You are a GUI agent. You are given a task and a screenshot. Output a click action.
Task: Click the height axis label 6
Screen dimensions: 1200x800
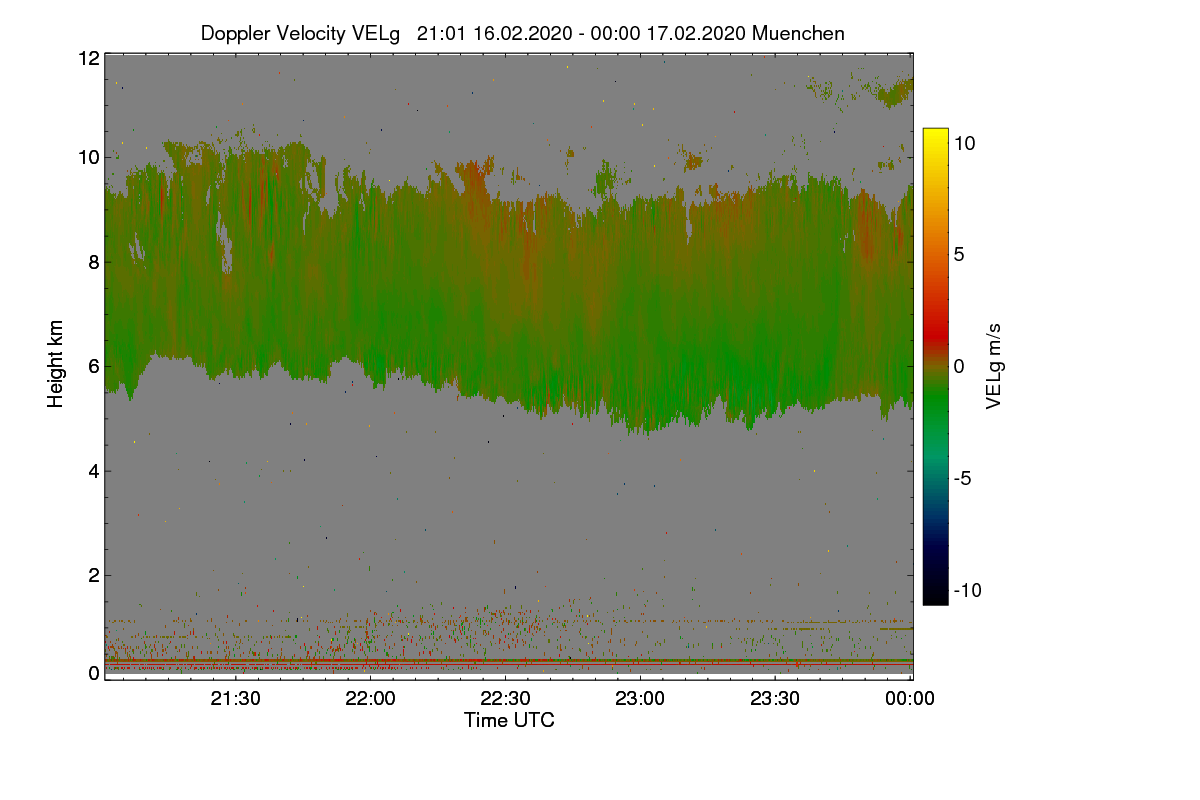tap(93, 367)
